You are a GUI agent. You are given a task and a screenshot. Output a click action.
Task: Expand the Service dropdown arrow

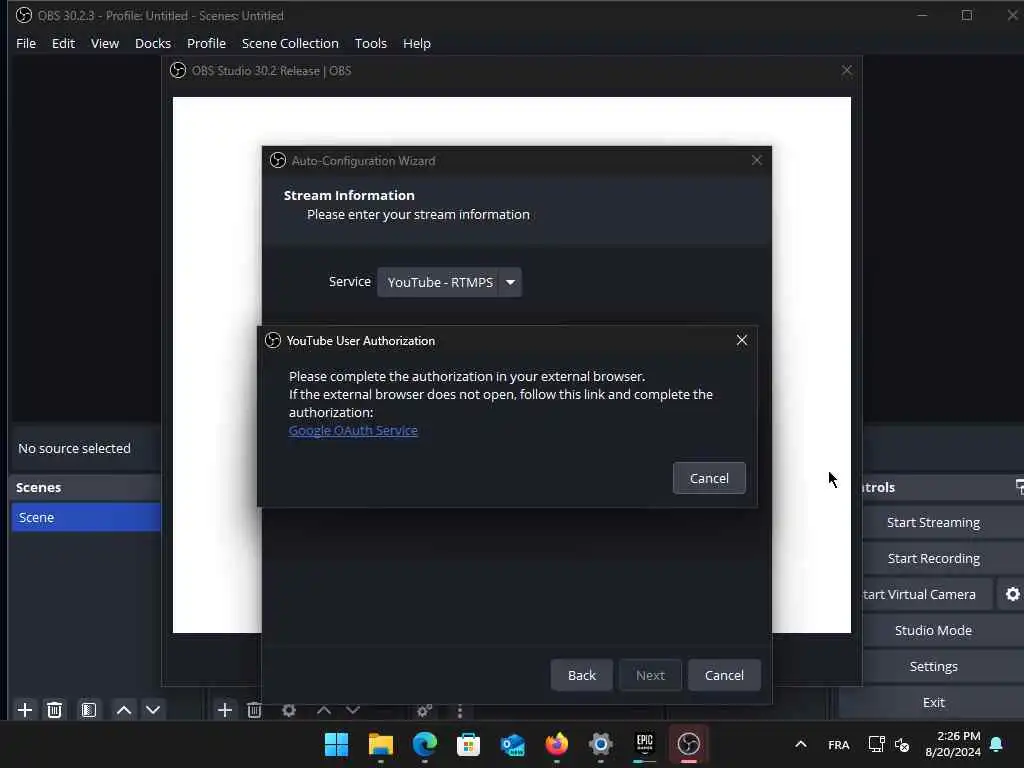pyautogui.click(x=510, y=282)
